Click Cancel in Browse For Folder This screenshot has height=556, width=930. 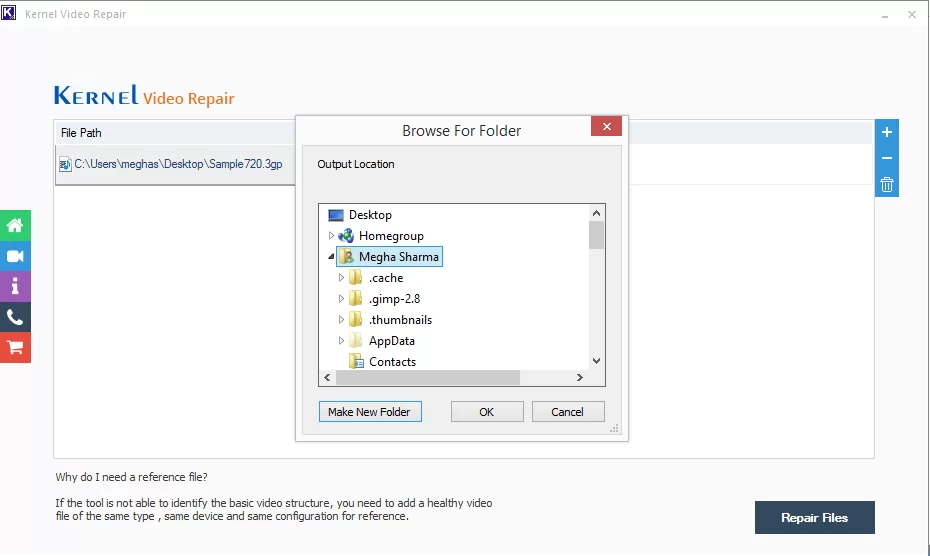[x=568, y=412]
